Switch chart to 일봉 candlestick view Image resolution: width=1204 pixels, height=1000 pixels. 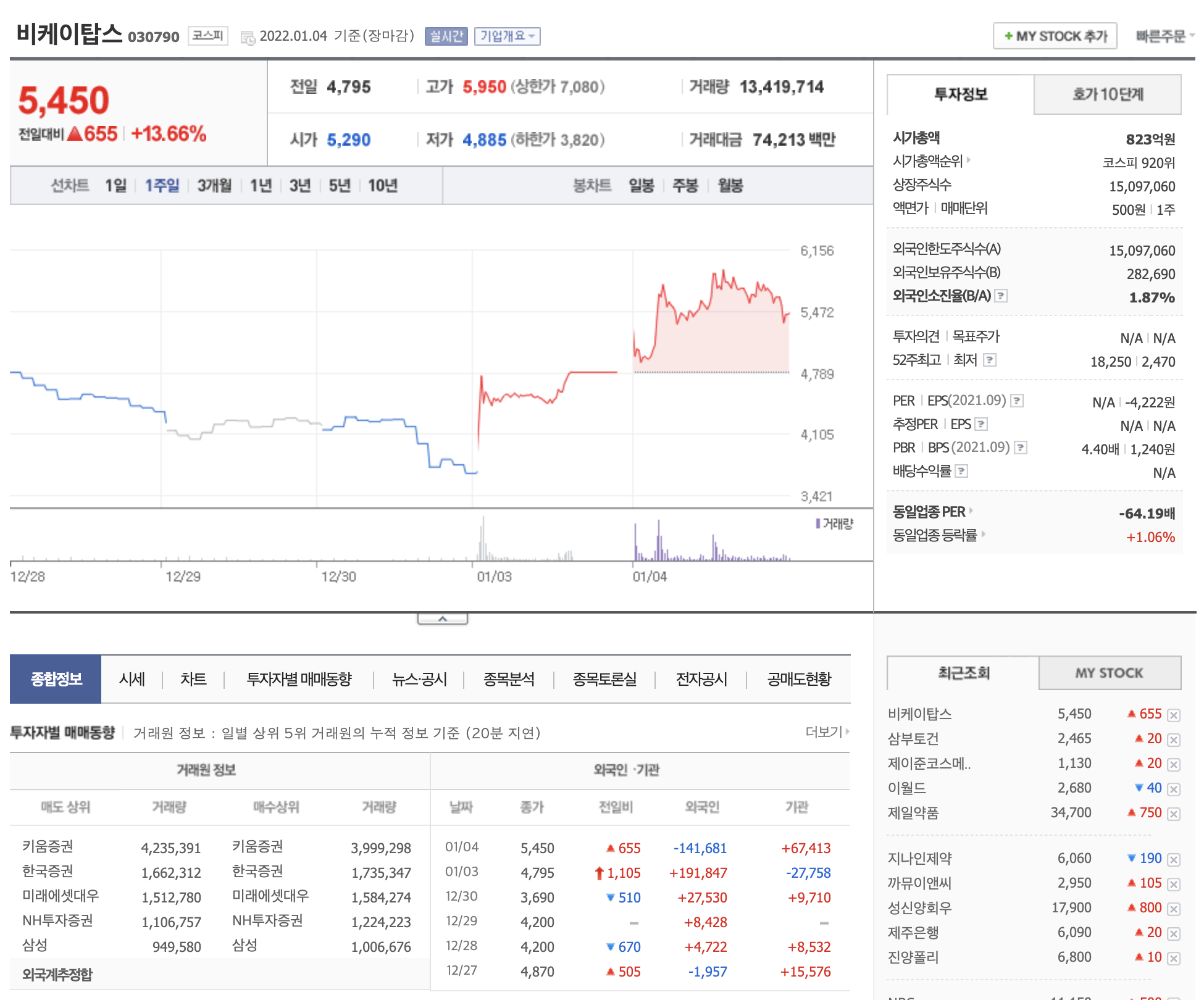pyautogui.click(x=641, y=185)
